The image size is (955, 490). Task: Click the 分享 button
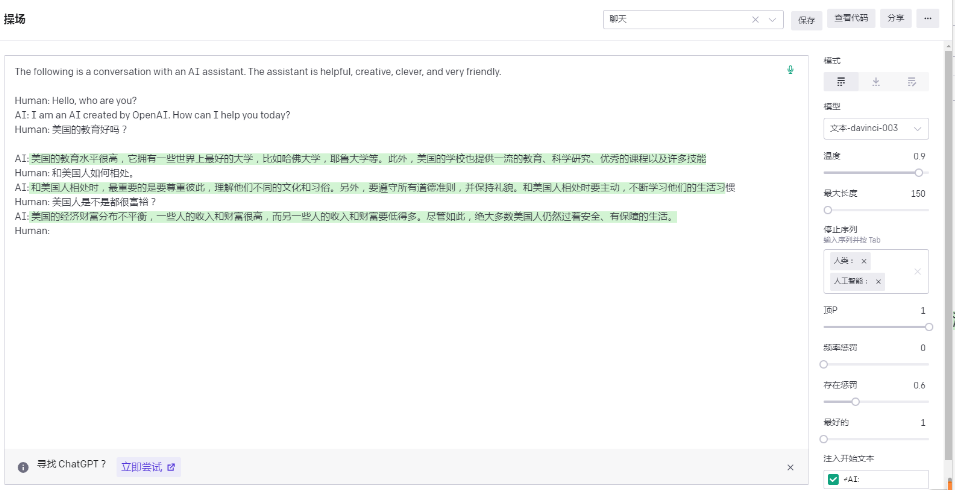coord(895,19)
